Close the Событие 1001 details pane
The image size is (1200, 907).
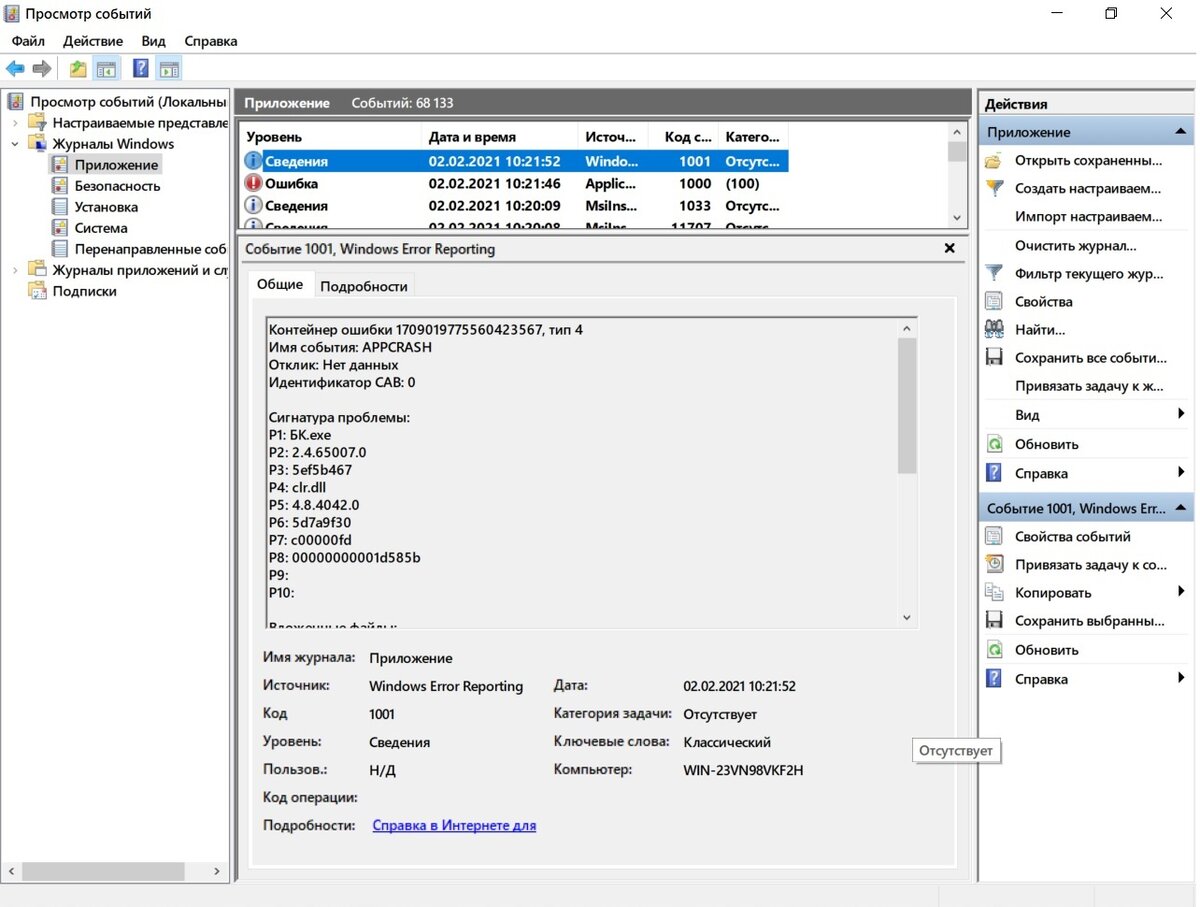tap(950, 248)
